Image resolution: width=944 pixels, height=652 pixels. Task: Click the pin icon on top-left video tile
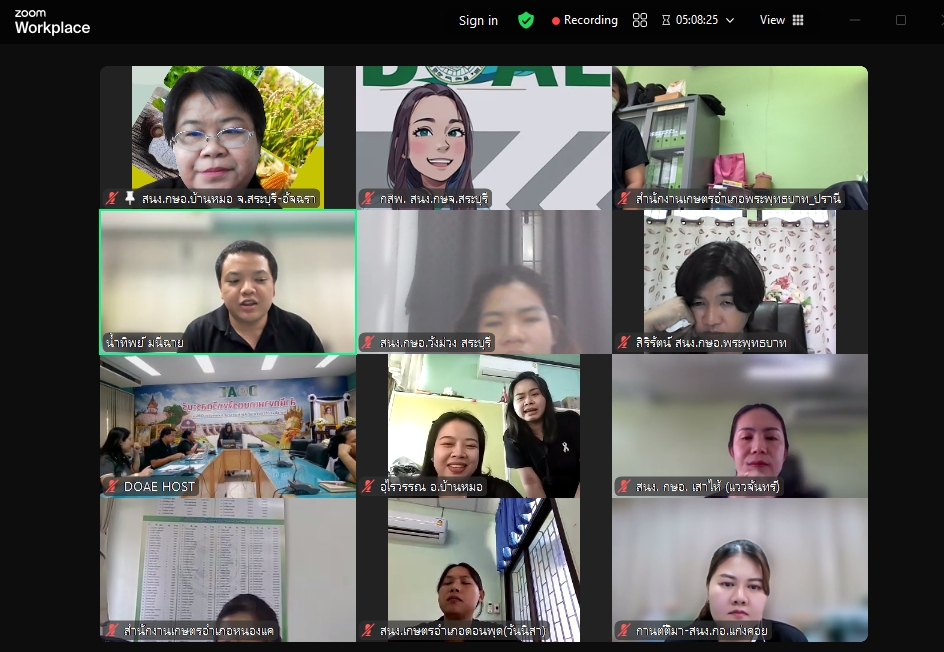coord(130,199)
